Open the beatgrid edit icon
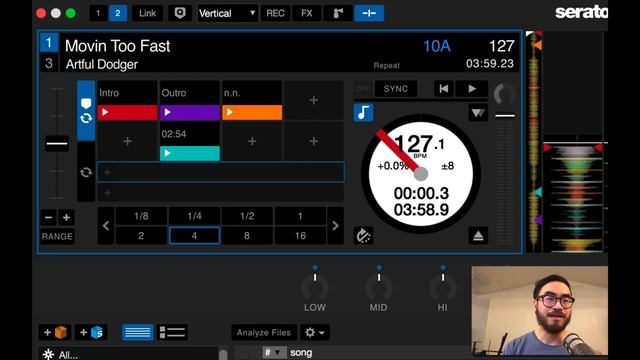640x360 pixels. click(363, 236)
